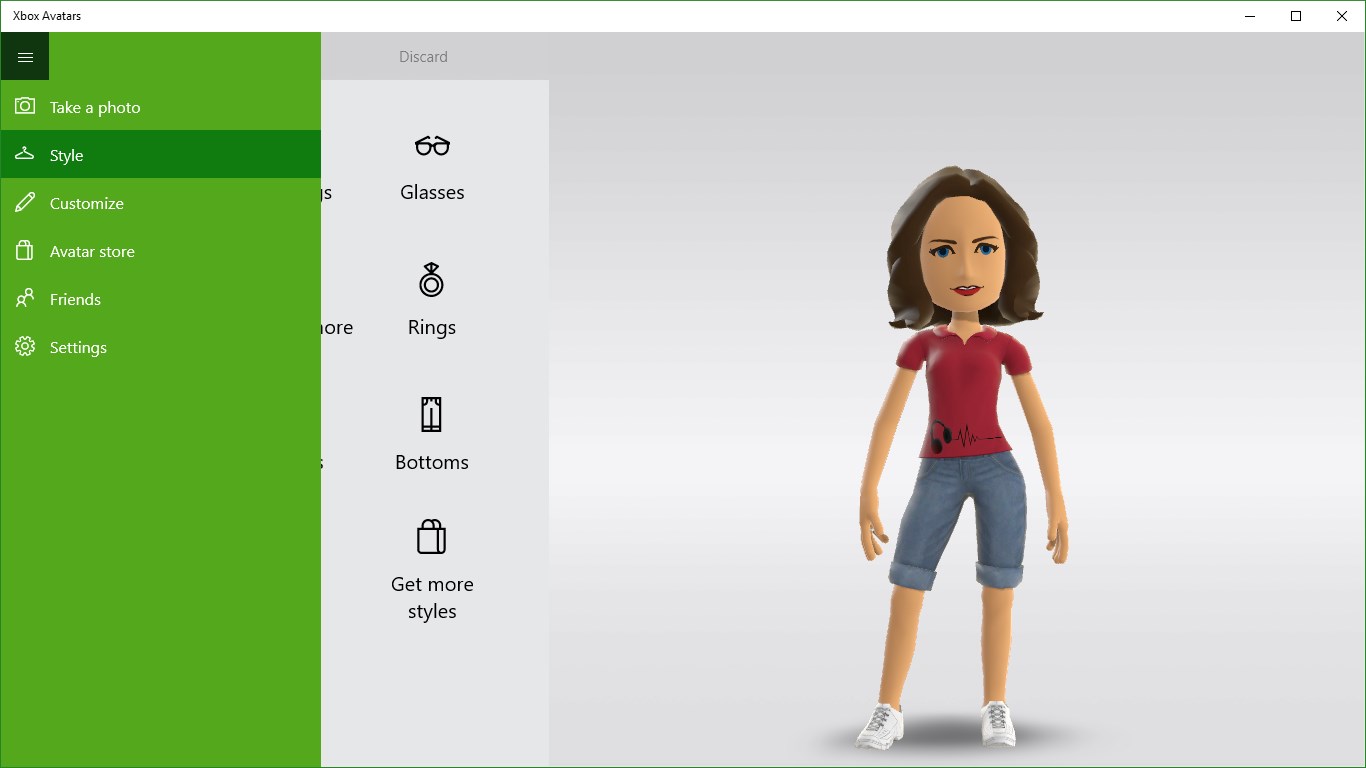Click the Discard button
The image size is (1366, 768).
pos(422,56)
